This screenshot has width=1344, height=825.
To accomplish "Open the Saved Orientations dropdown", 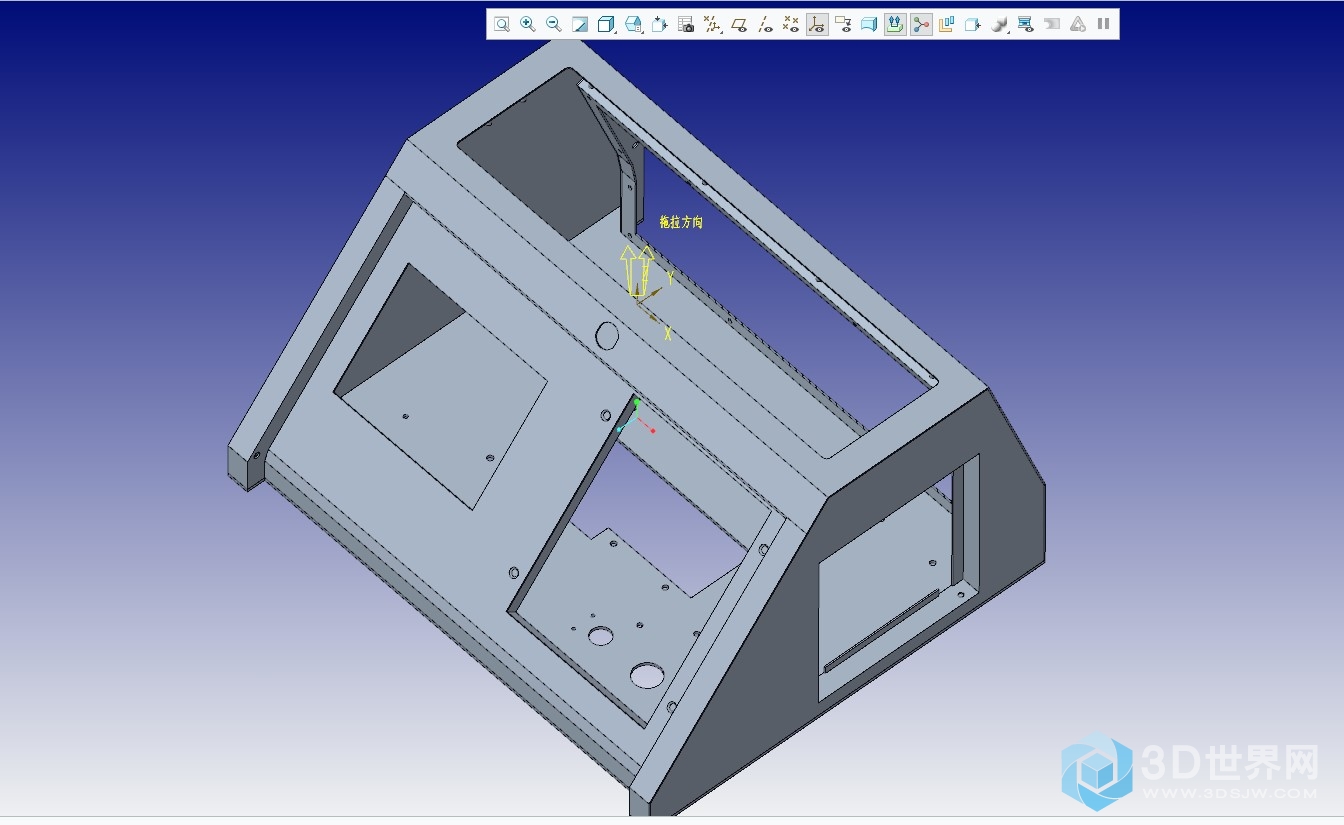I will 634,24.
